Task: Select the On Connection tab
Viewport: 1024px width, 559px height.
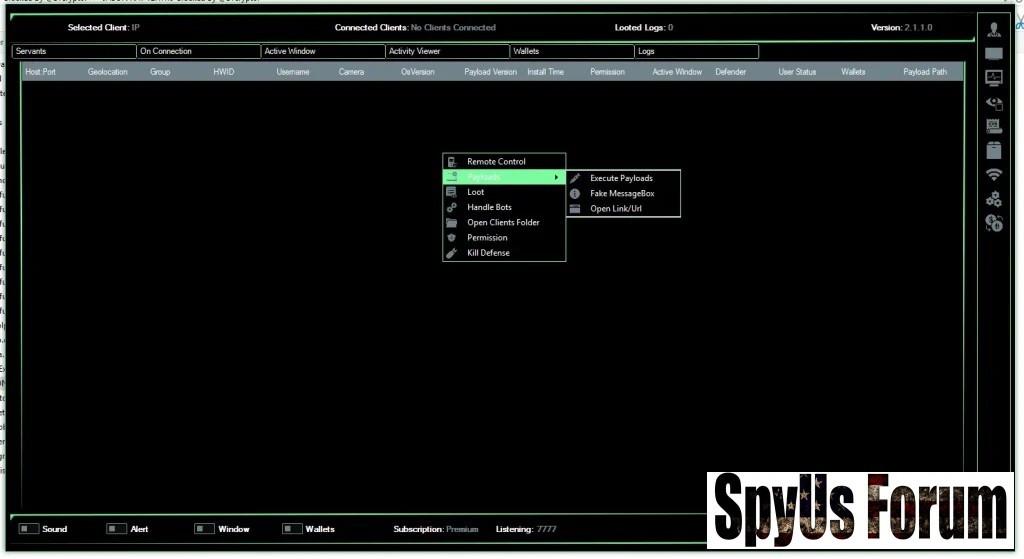Action: point(198,51)
